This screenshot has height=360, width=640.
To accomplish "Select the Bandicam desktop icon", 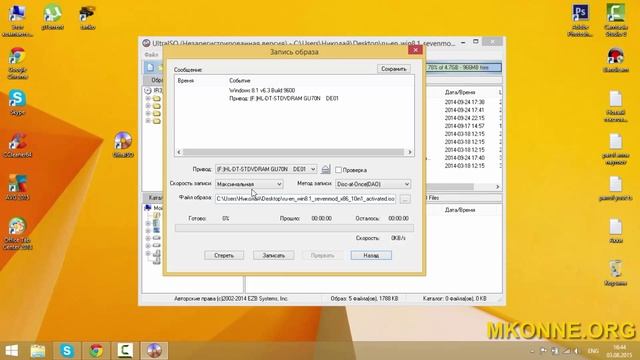I will pos(616,60).
